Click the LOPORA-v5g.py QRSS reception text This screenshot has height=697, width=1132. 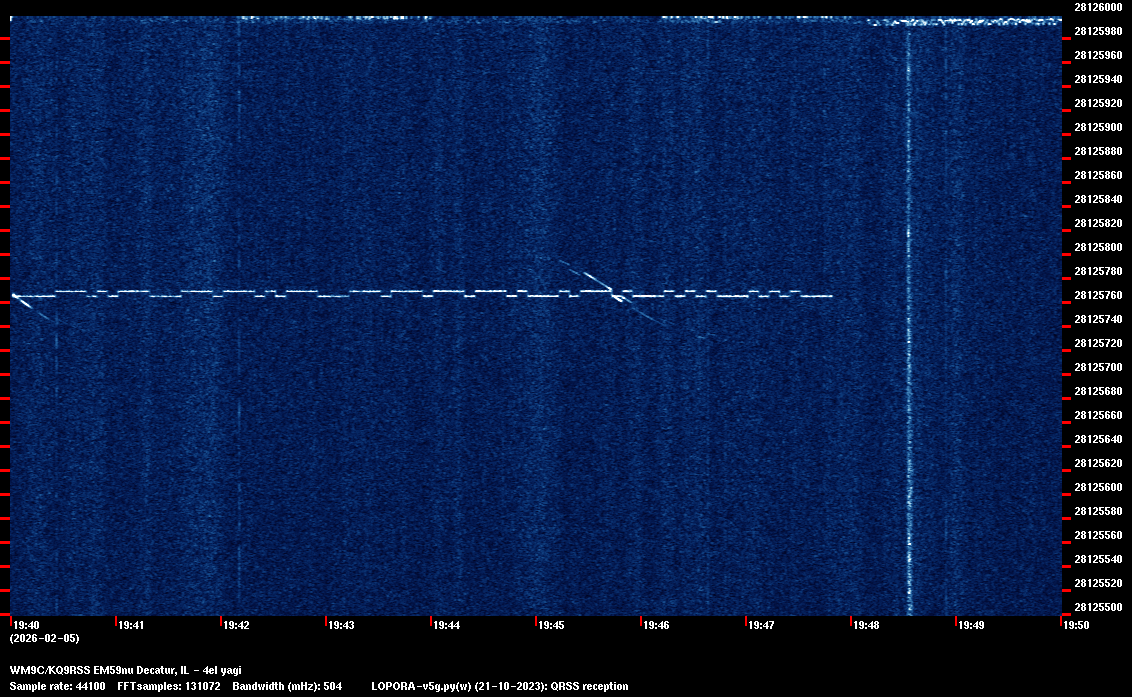coord(499,687)
